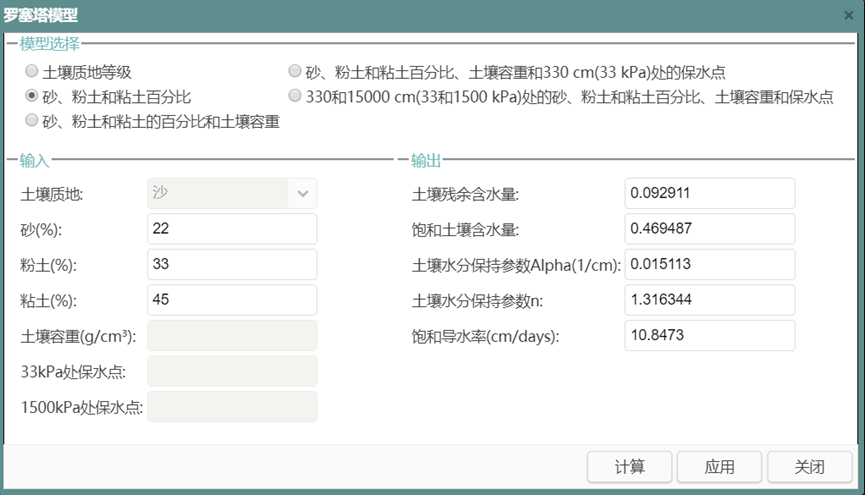Click the 土壤容重 input field
This screenshot has width=865, height=495.
click(231, 335)
